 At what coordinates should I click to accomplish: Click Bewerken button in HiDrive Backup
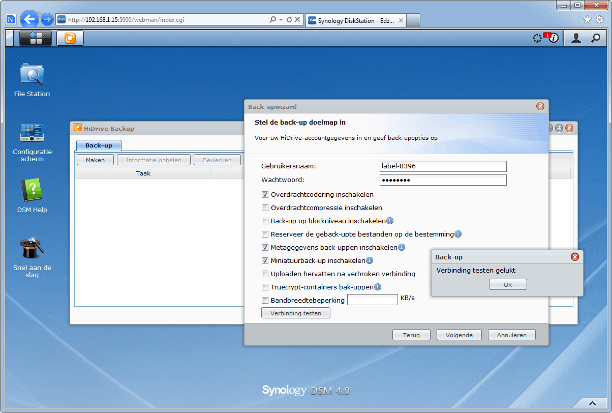217,160
